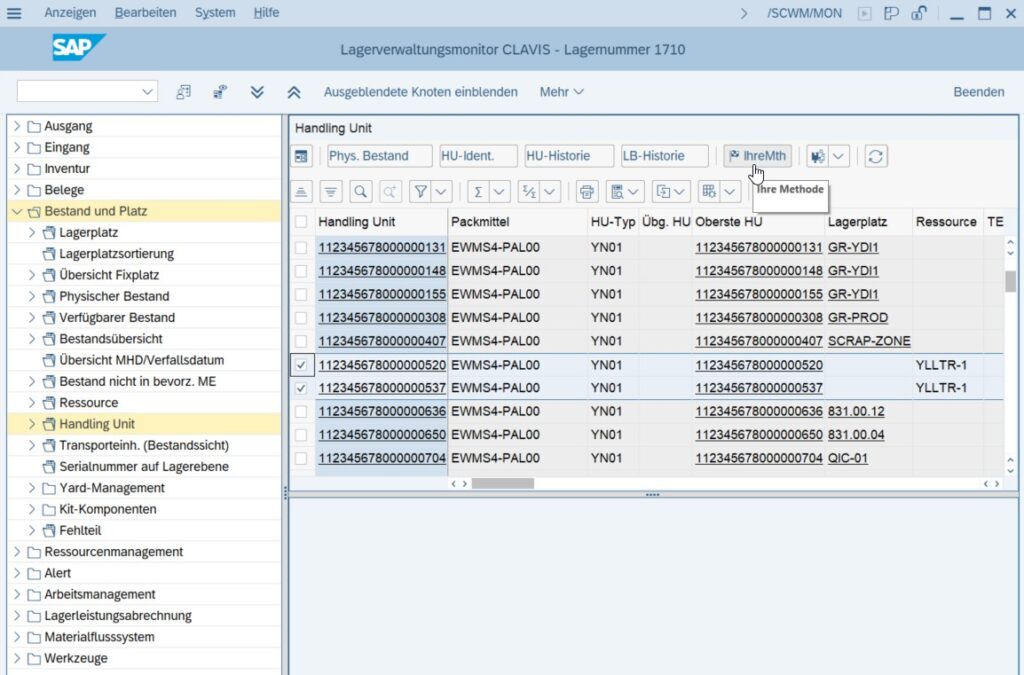Screen dimensions: 1024x675
Task: Open the Mehr dropdown menu
Action: (x=561, y=91)
